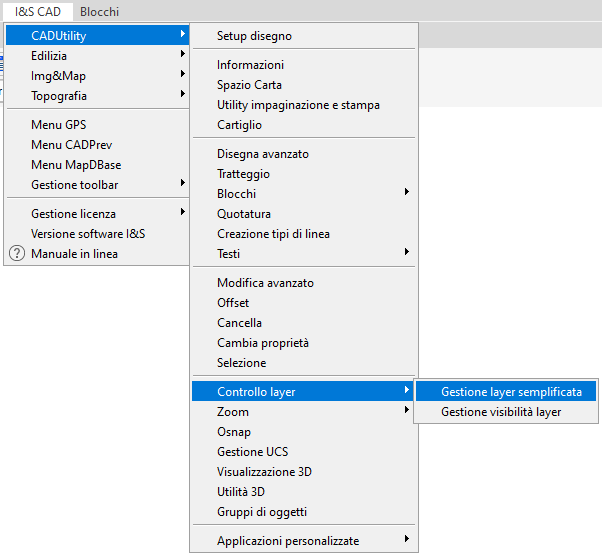Select Tratteggio entry

pyautogui.click(x=304, y=174)
